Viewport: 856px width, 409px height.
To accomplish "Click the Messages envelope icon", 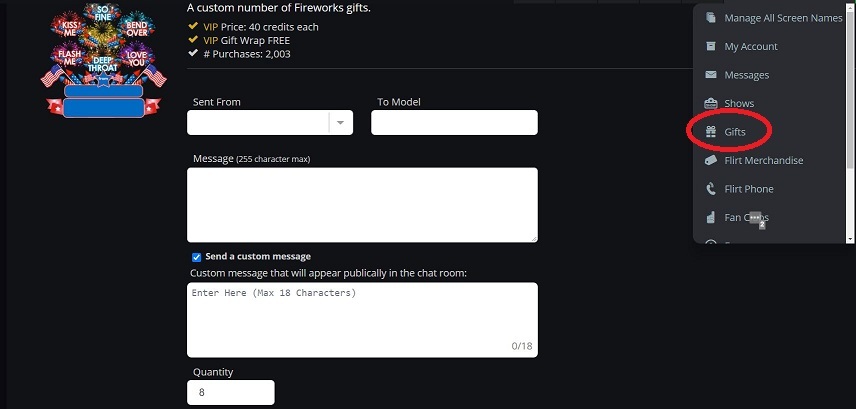I will click(x=711, y=75).
